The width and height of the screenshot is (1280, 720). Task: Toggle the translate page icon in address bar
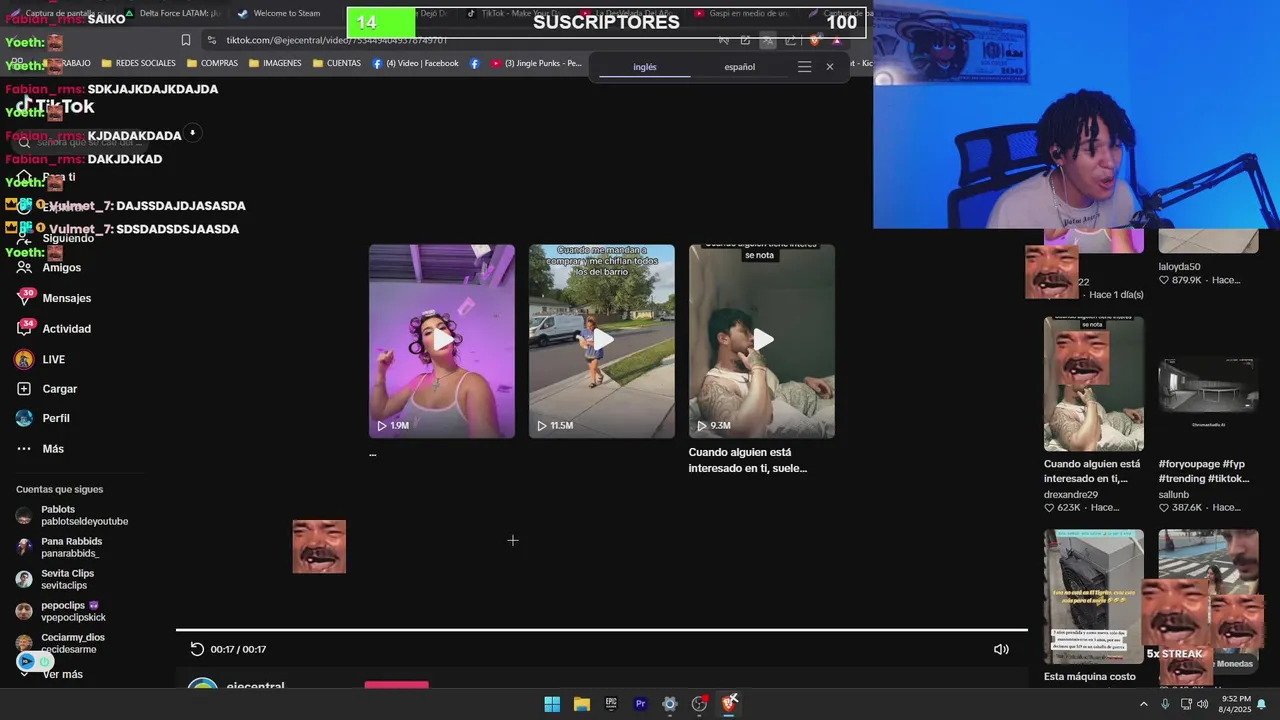pos(767,40)
